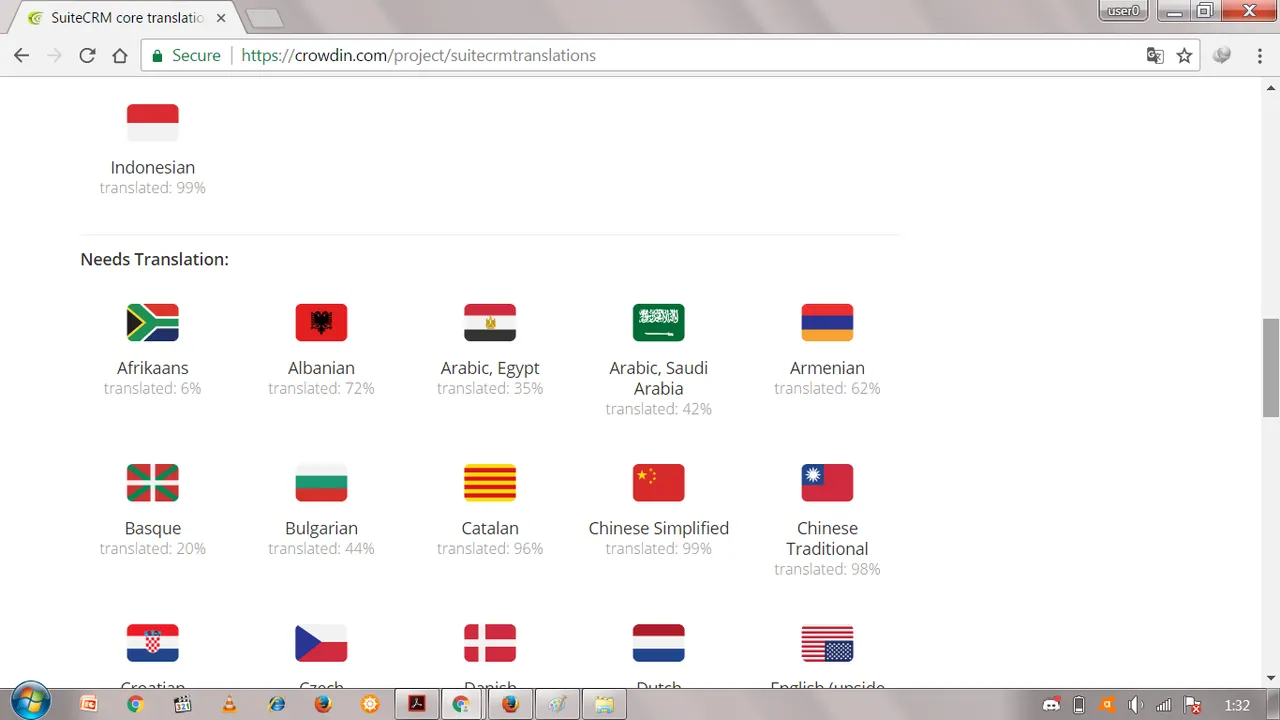Open the Albanian language link

[x=321, y=368]
